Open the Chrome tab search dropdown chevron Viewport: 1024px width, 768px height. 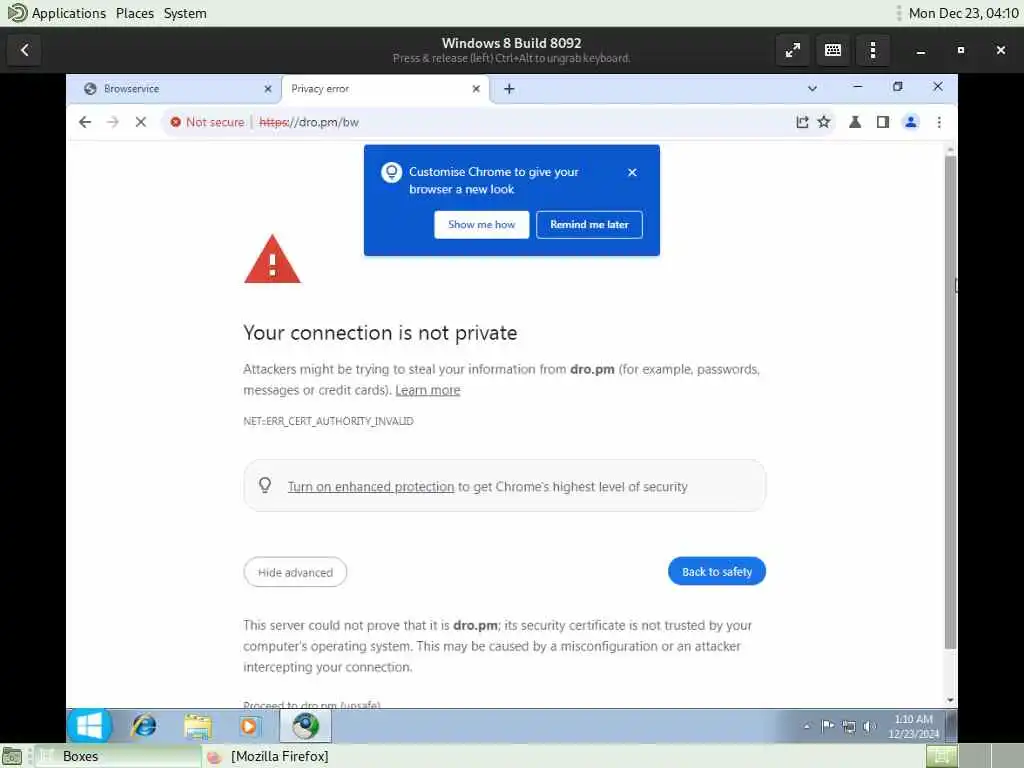[x=812, y=88]
